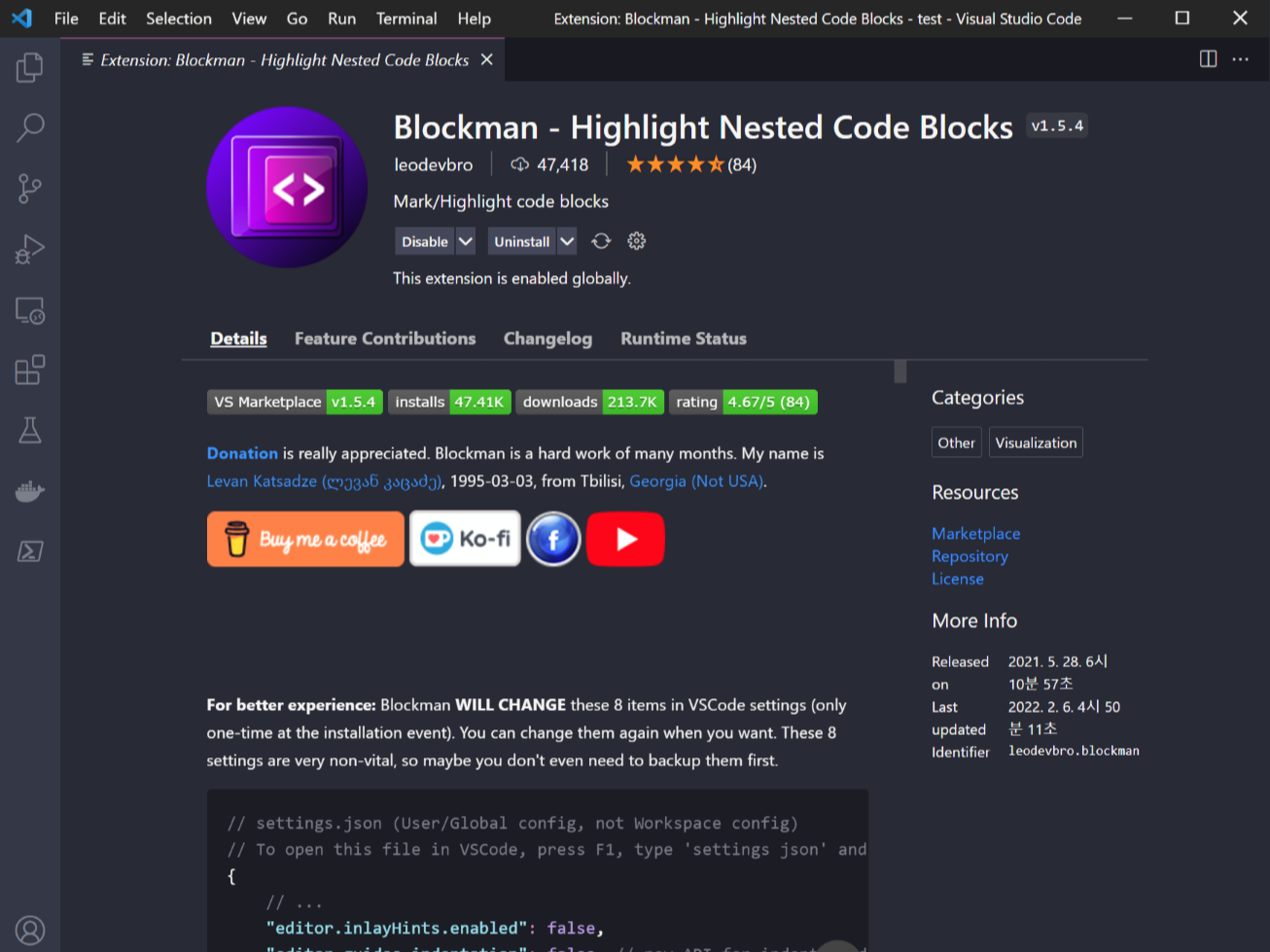Open the Selection menu
This screenshot has height=952, width=1270.
(179, 18)
